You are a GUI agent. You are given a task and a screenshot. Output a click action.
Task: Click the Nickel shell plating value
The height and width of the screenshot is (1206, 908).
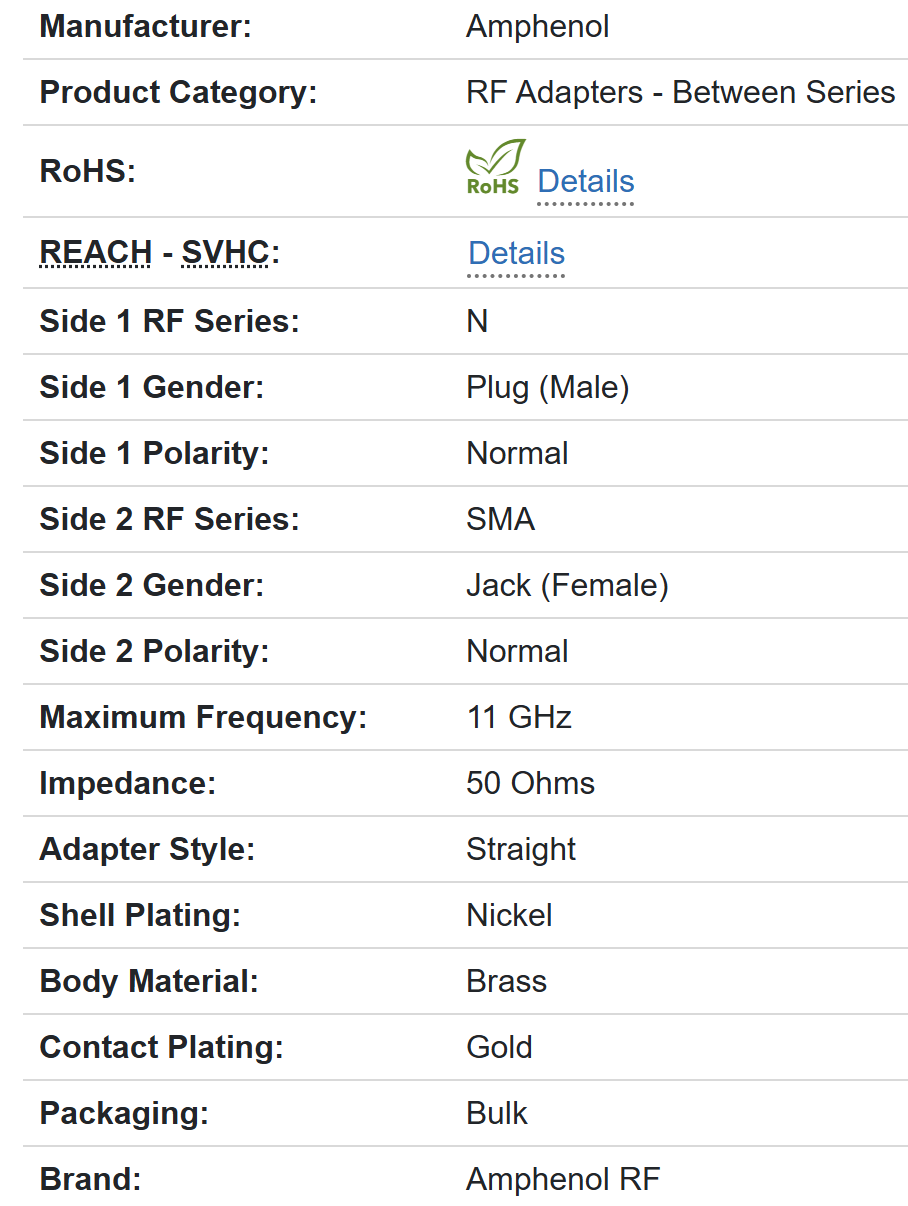[509, 916]
